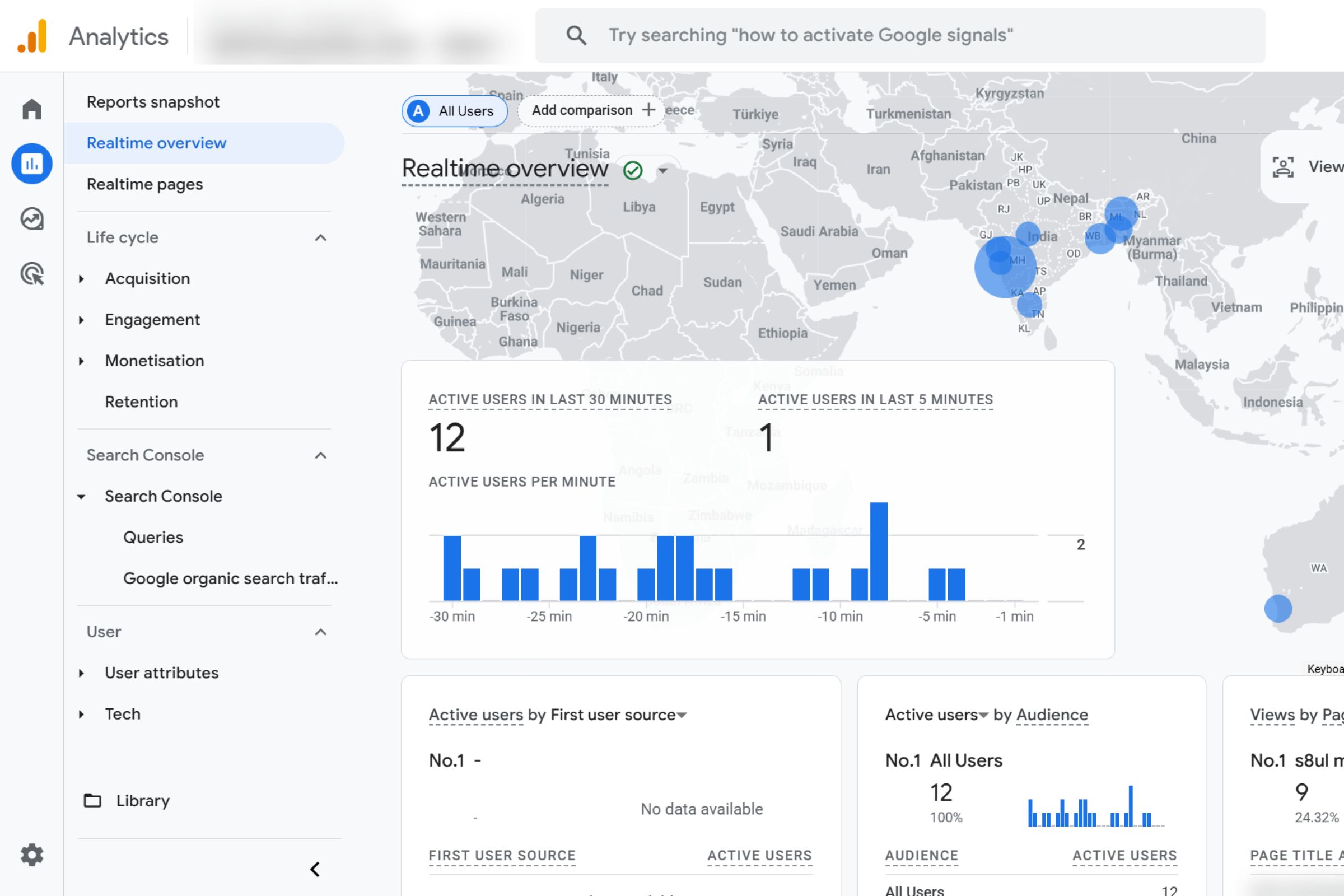Click the search box at the top
The image size is (1344, 896).
coord(900,35)
